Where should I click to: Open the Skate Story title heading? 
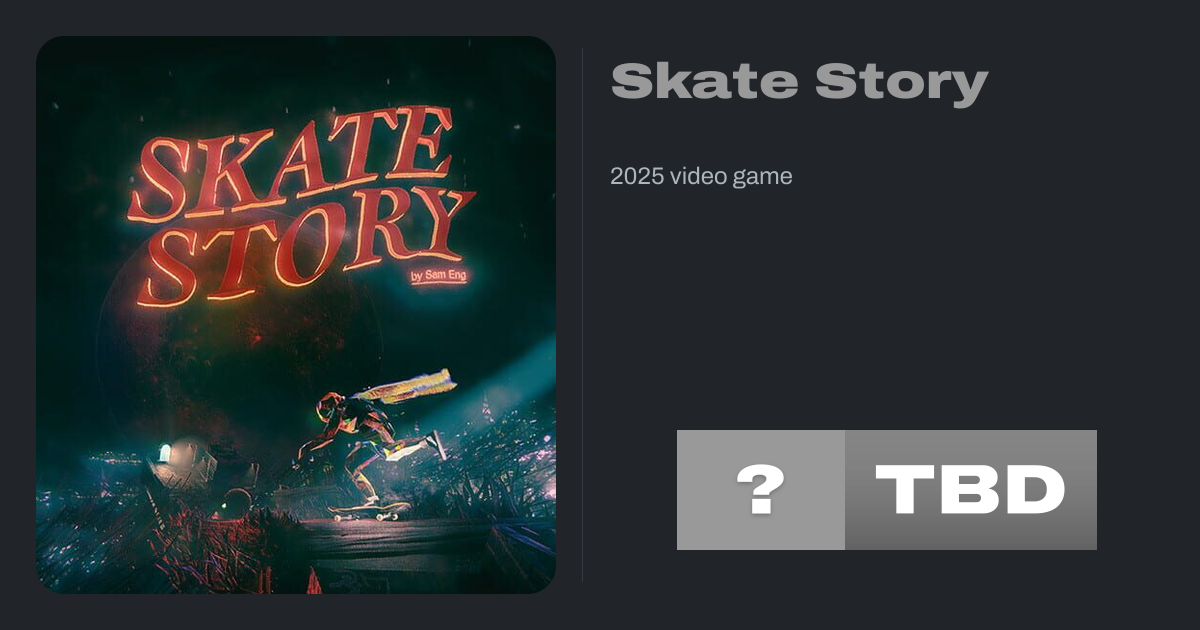coord(799,82)
